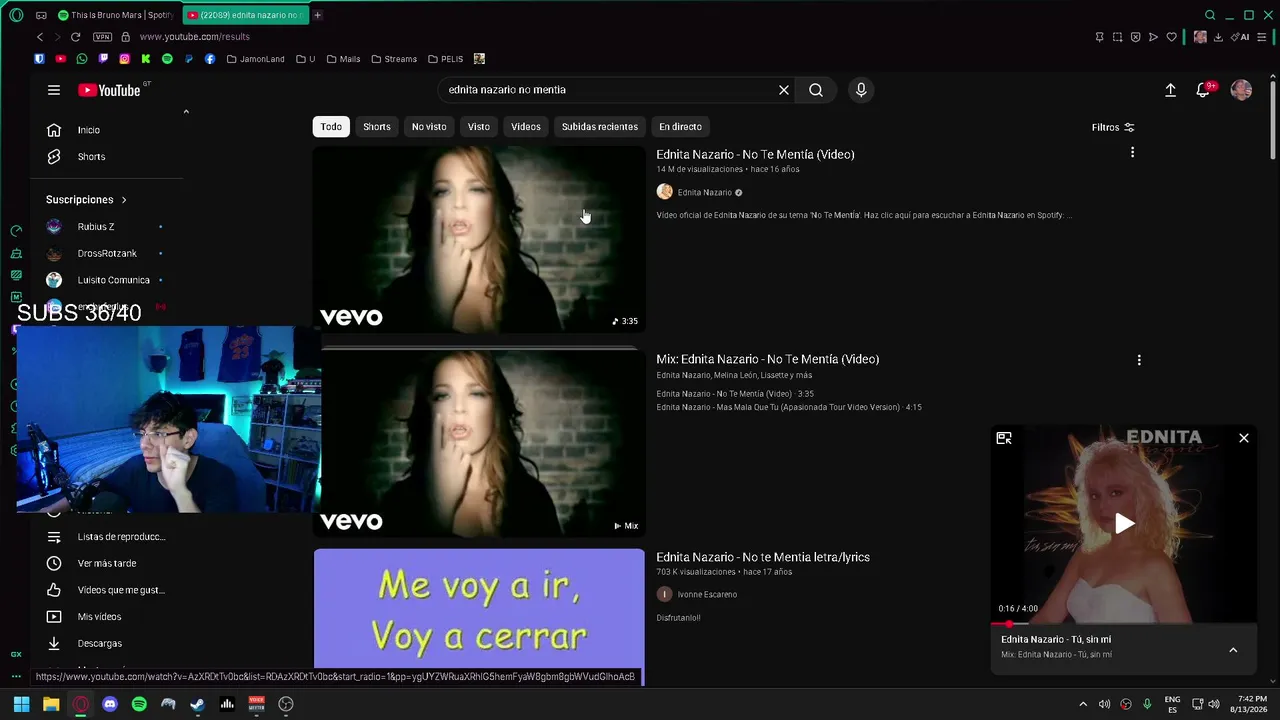Add page to bookmarks with the heart icon
The image size is (1280, 720).
tap(1171, 37)
